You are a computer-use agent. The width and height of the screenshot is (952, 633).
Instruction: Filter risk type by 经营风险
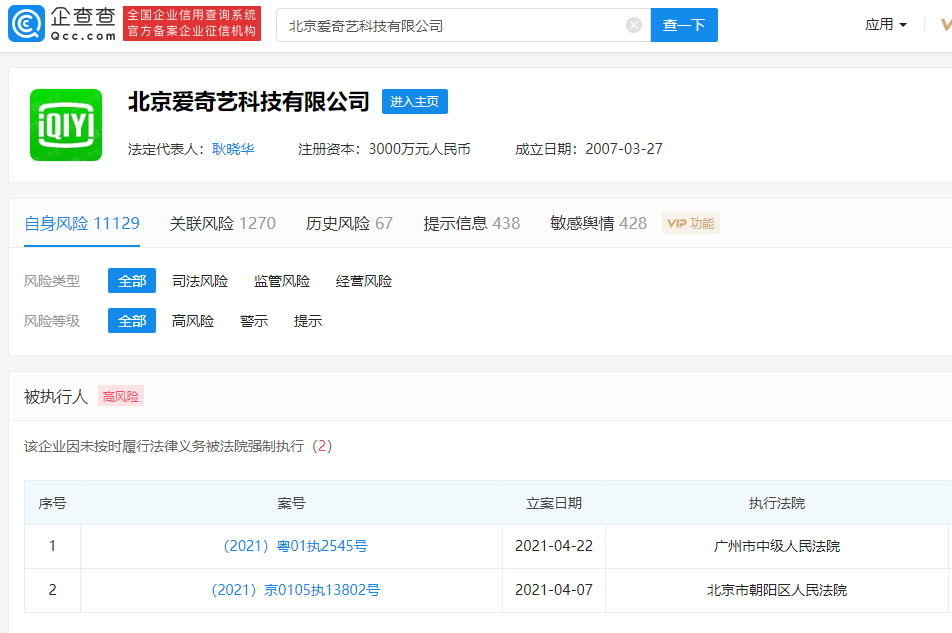coord(364,281)
